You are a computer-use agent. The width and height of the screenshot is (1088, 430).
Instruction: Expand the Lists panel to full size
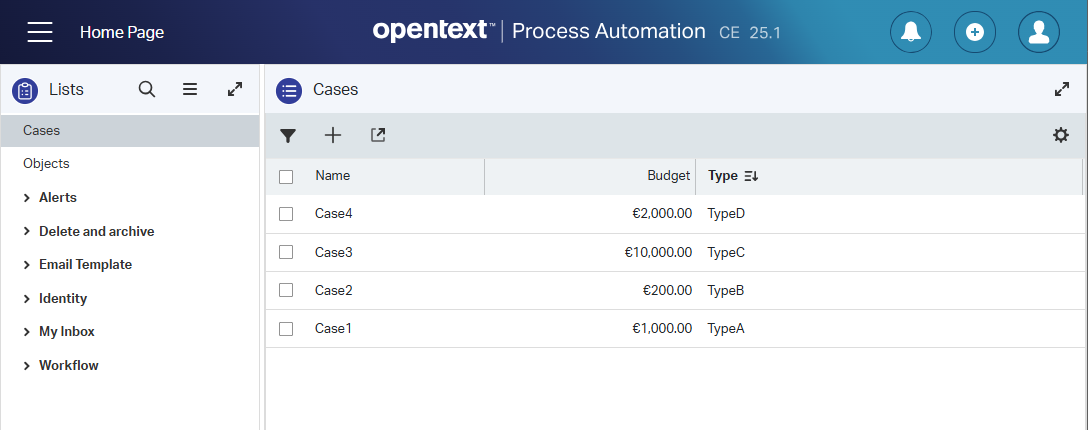coord(235,89)
